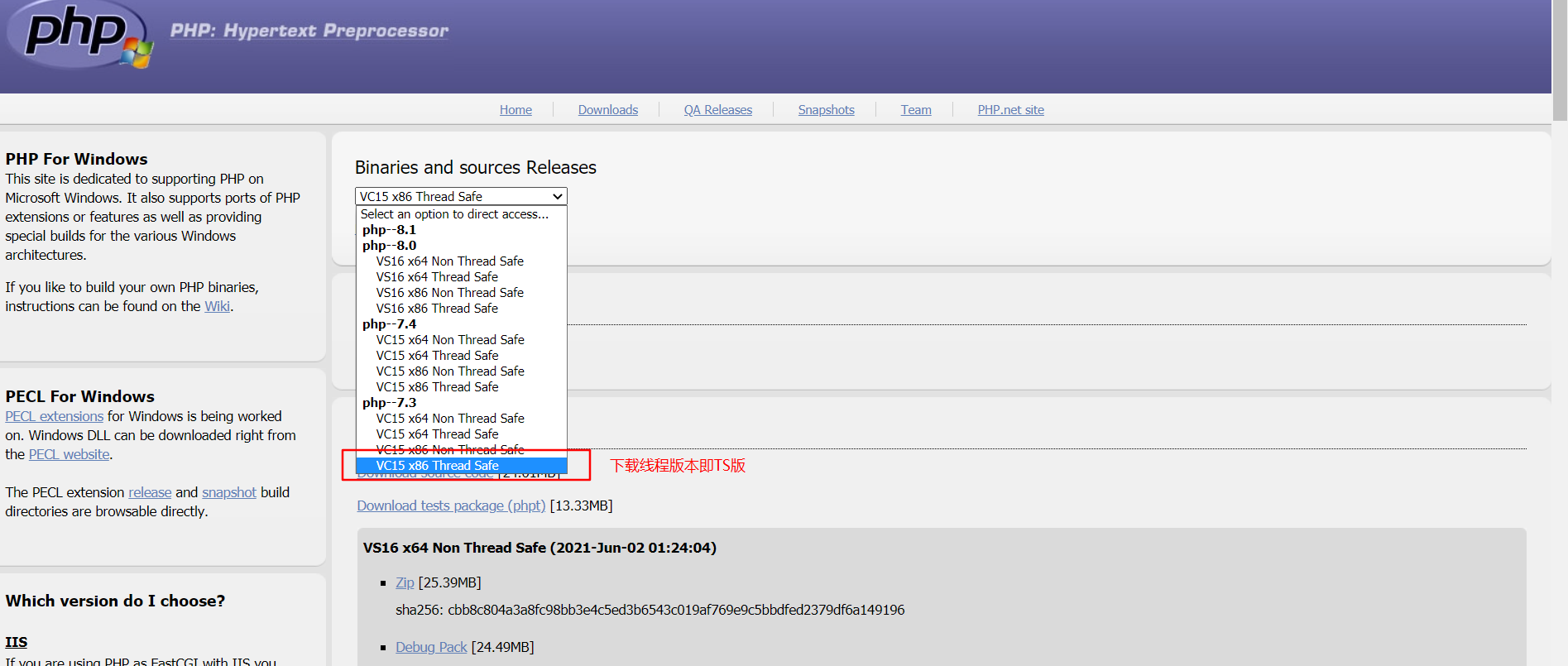Click the PHP logo in header
This screenshot has width=1568, height=666.
pos(79,35)
